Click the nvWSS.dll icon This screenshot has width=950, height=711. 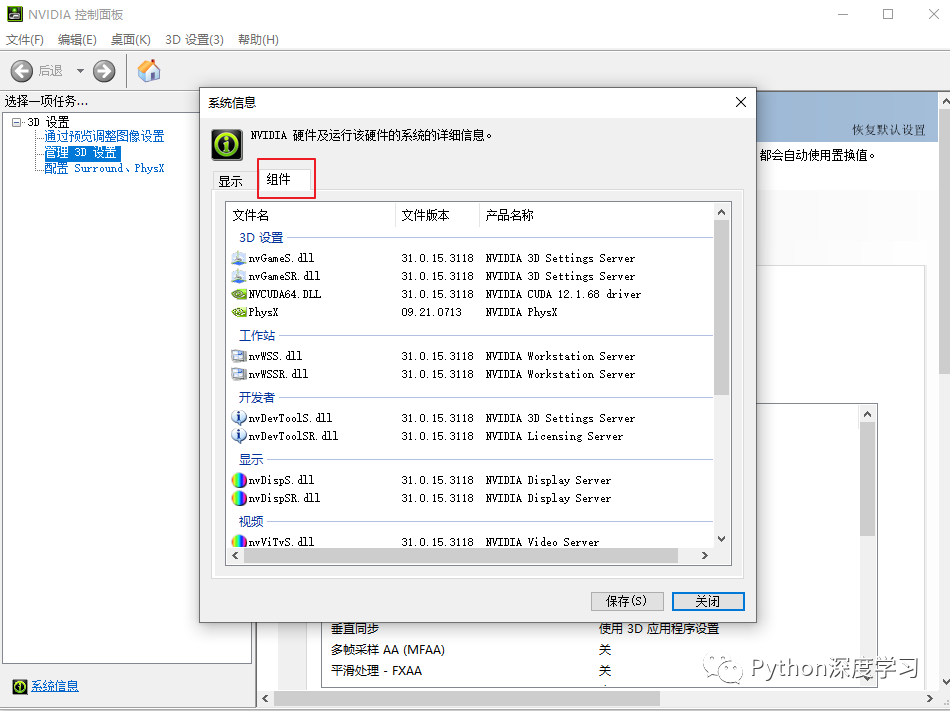coord(239,356)
